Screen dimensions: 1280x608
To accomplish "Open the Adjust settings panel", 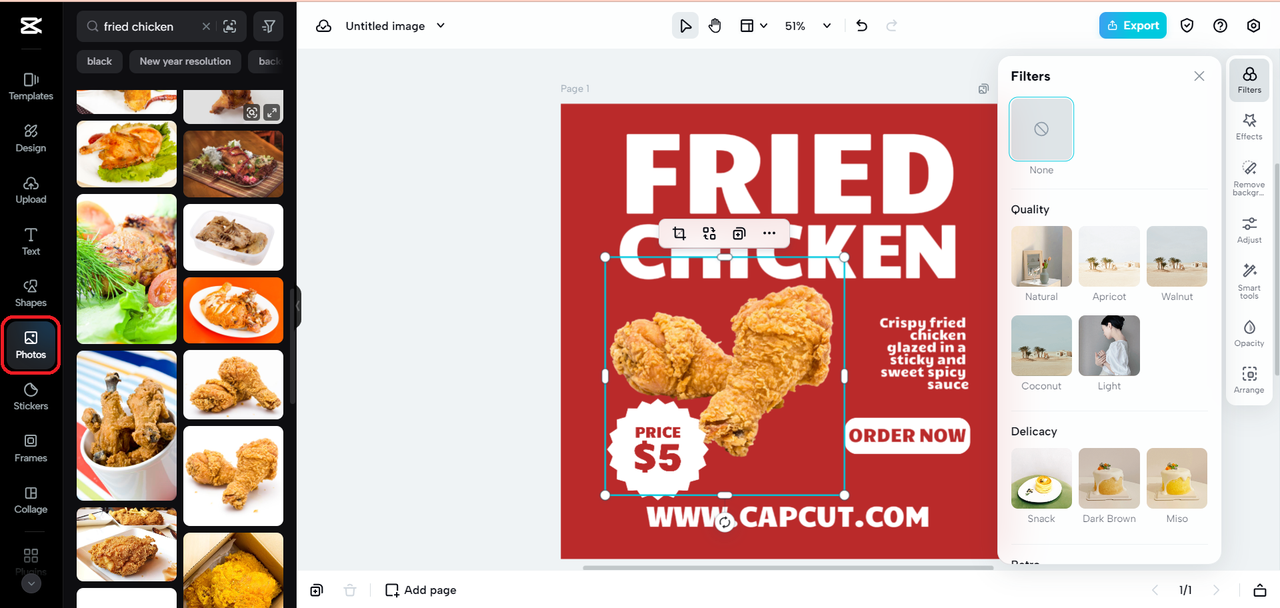I will coord(1249,230).
